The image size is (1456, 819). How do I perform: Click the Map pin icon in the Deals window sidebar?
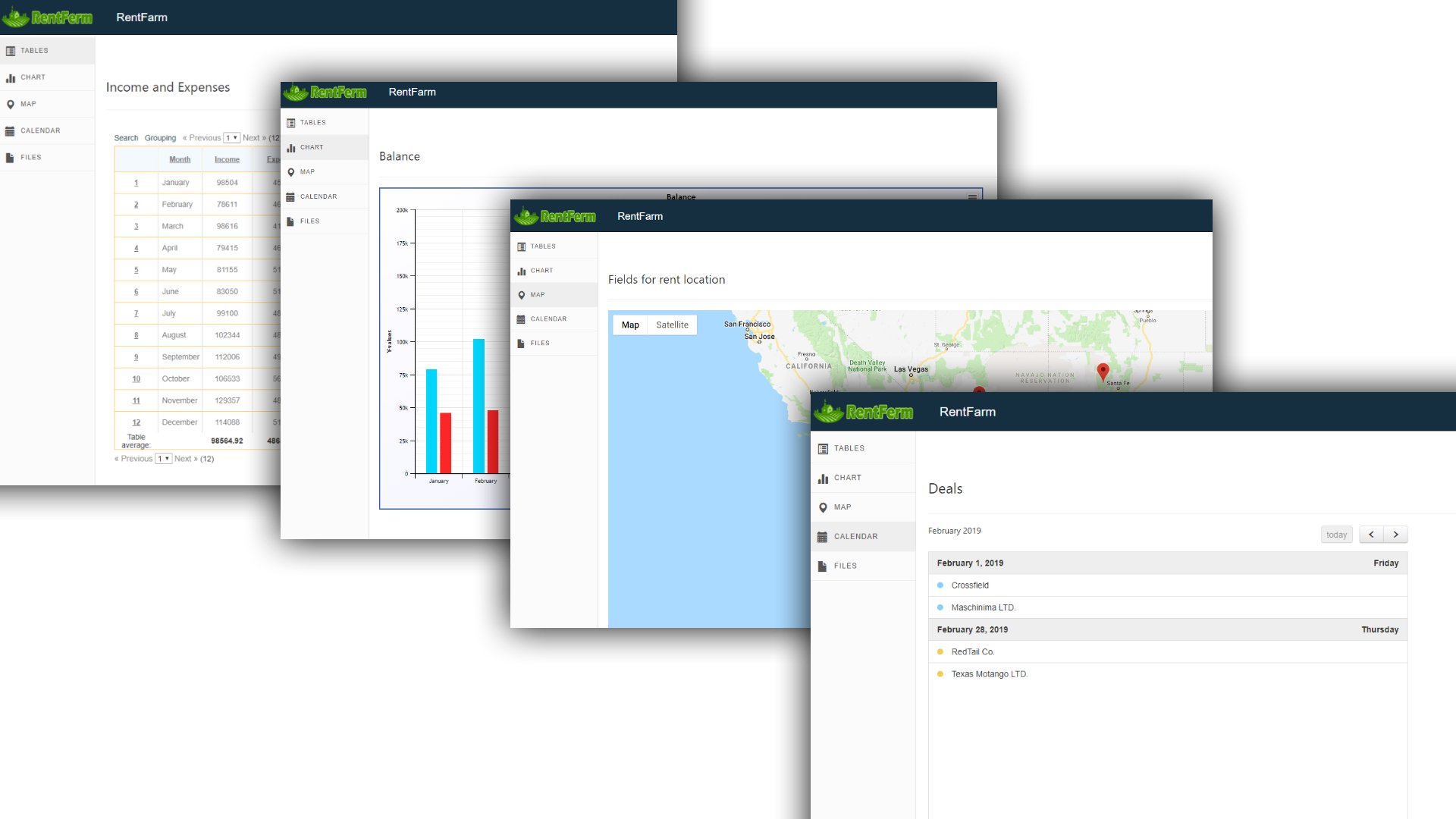click(823, 508)
